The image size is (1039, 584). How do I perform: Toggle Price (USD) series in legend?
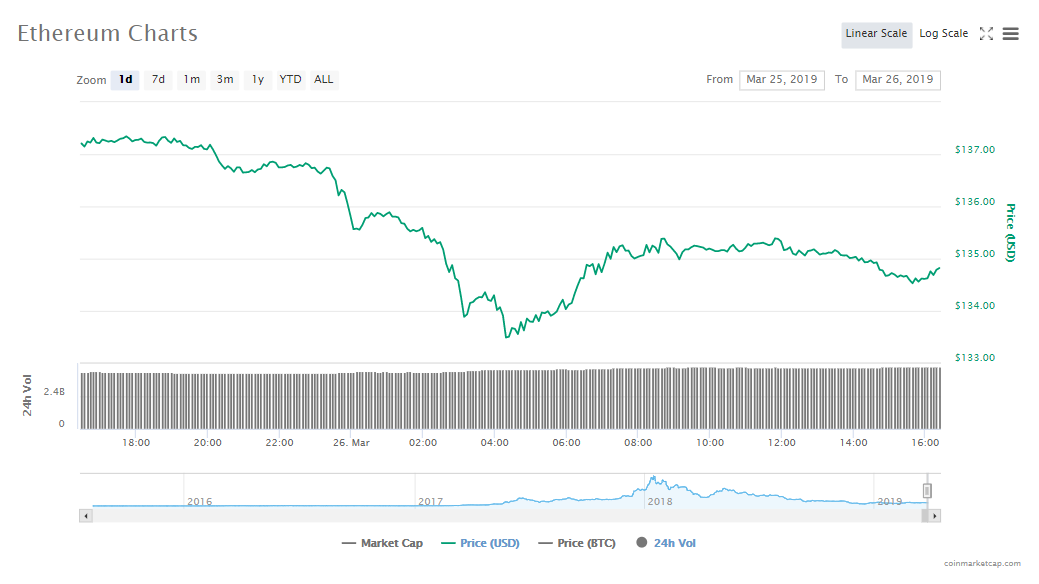coord(480,543)
